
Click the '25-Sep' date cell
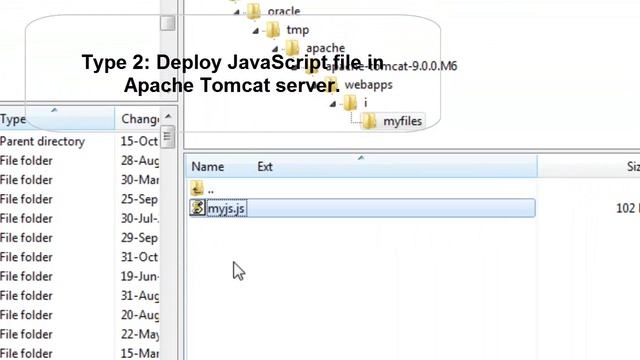coord(139,199)
